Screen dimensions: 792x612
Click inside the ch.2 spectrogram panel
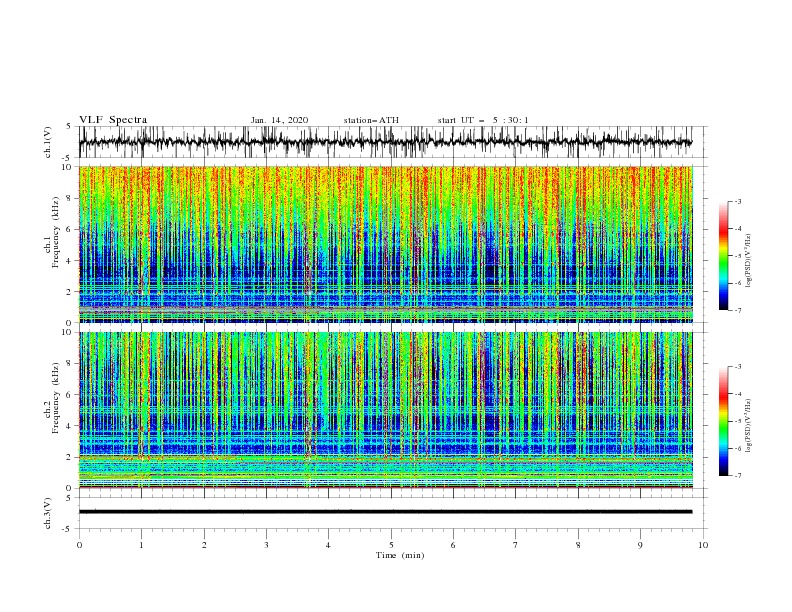coord(386,410)
